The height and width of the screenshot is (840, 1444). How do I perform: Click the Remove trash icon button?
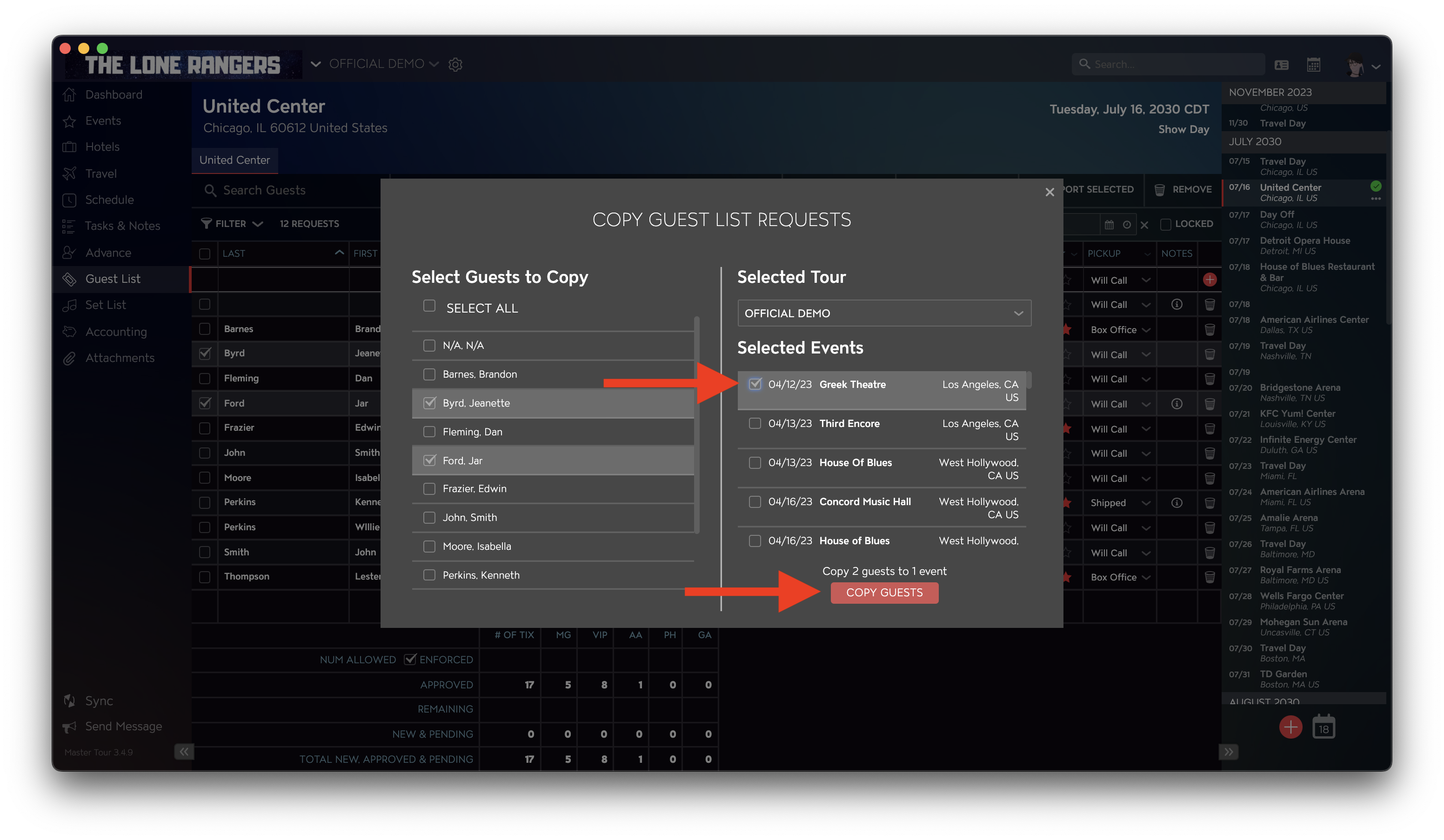click(x=1159, y=190)
